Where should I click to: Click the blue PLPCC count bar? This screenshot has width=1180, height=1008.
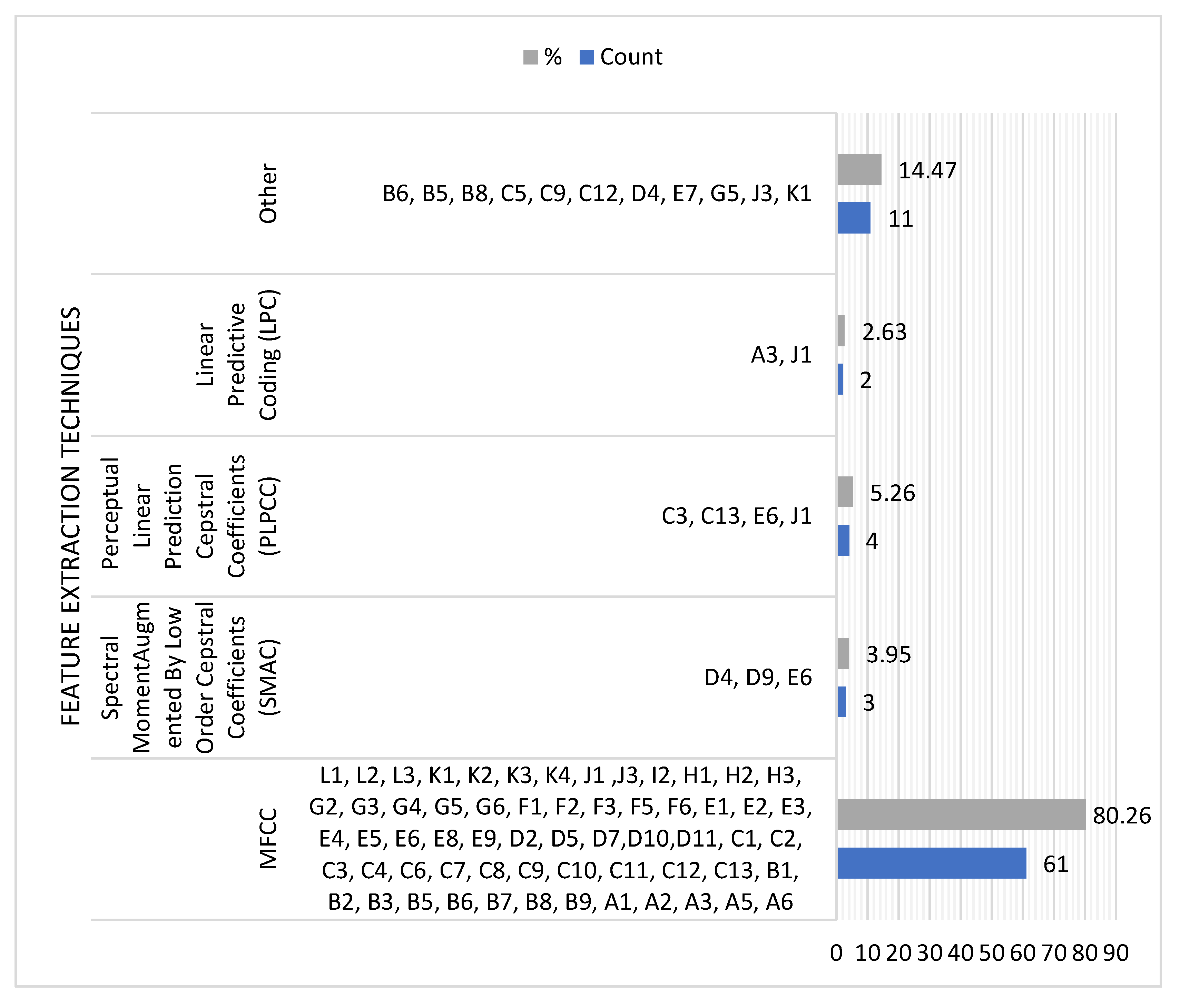coord(844,541)
